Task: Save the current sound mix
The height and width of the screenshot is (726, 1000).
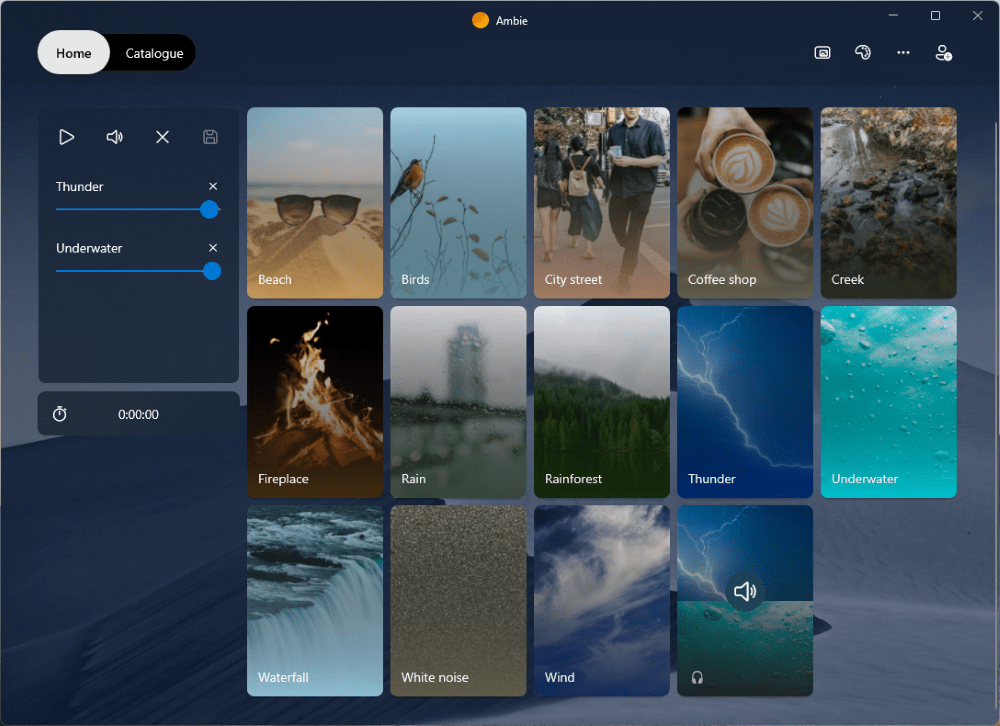Action: coord(210,137)
